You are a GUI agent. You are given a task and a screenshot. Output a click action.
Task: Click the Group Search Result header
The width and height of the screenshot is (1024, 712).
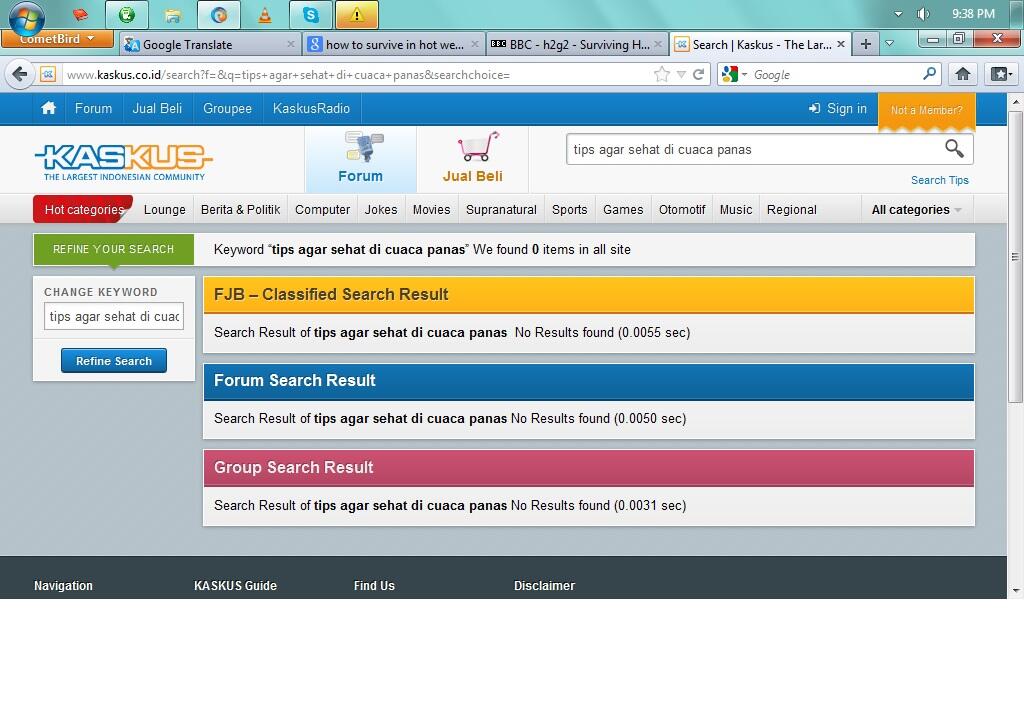pyautogui.click(x=588, y=468)
